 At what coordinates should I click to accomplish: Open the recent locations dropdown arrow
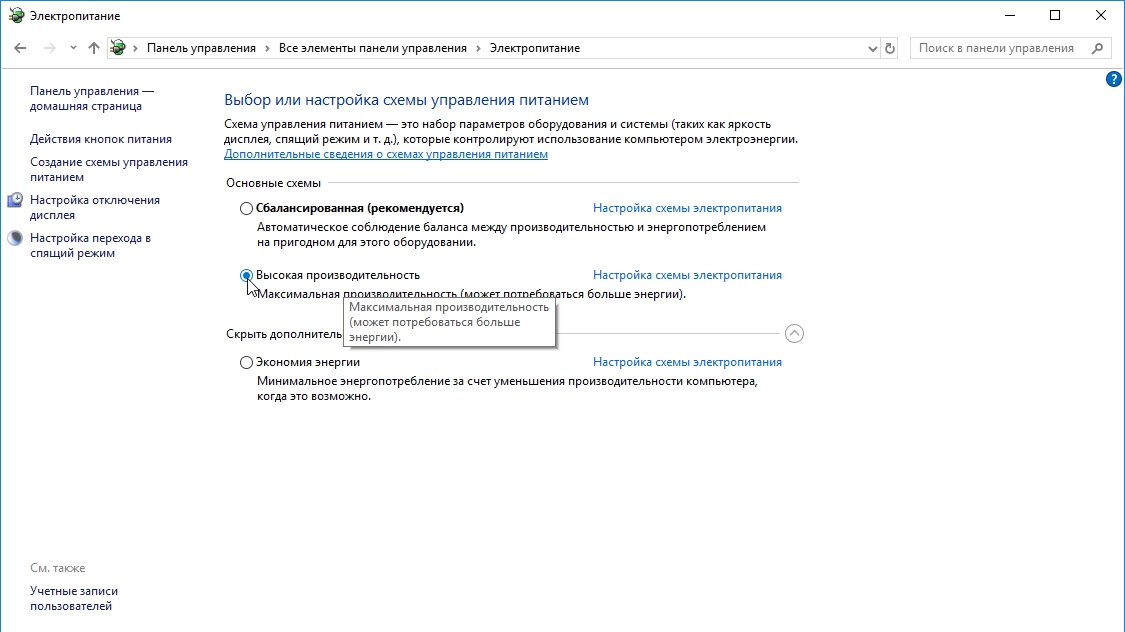[x=73, y=48]
